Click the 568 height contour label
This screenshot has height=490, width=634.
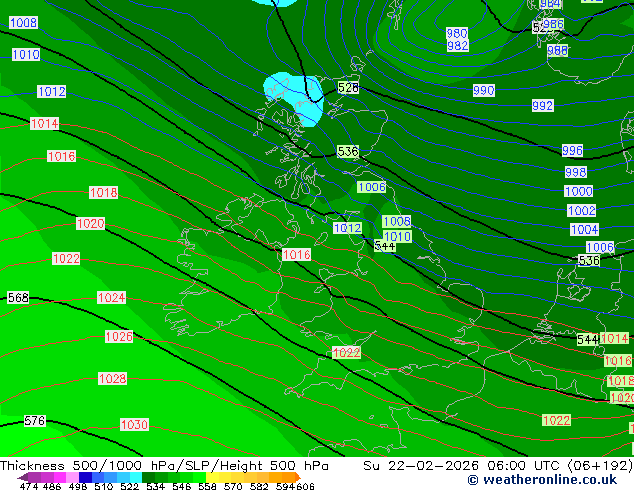[18, 298]
